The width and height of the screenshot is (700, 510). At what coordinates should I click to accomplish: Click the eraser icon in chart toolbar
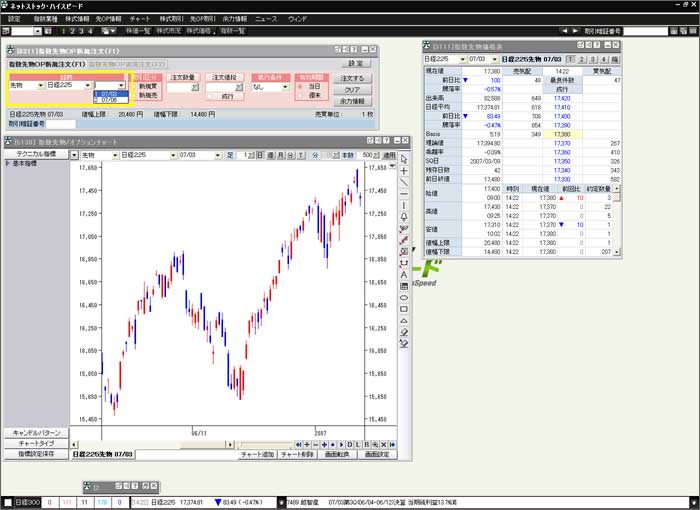[404, 332]
